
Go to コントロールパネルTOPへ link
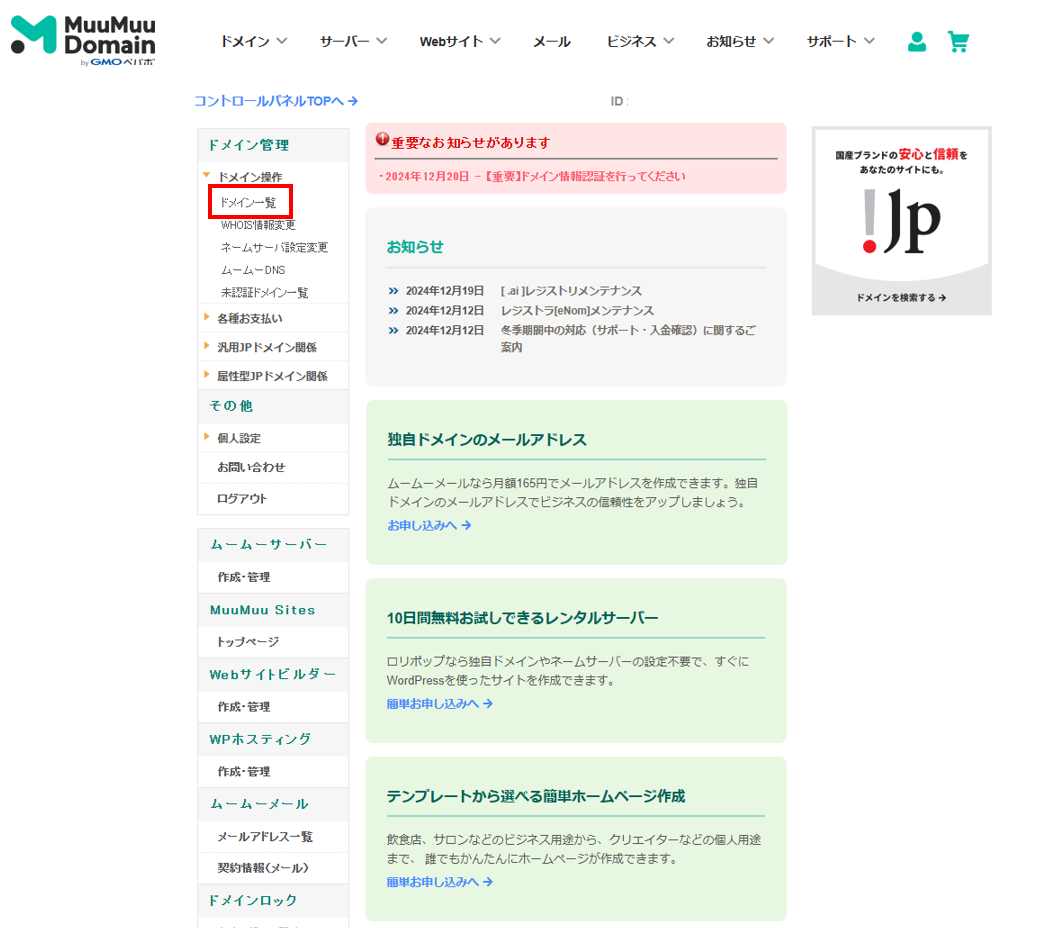276,101
